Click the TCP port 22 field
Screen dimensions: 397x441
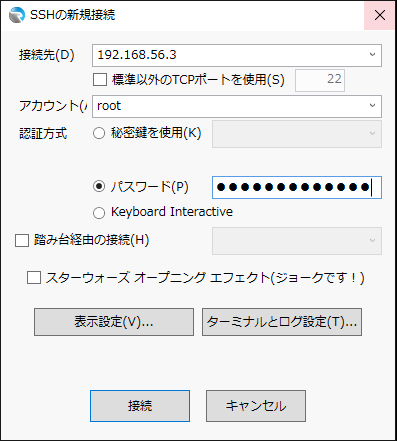320,80
